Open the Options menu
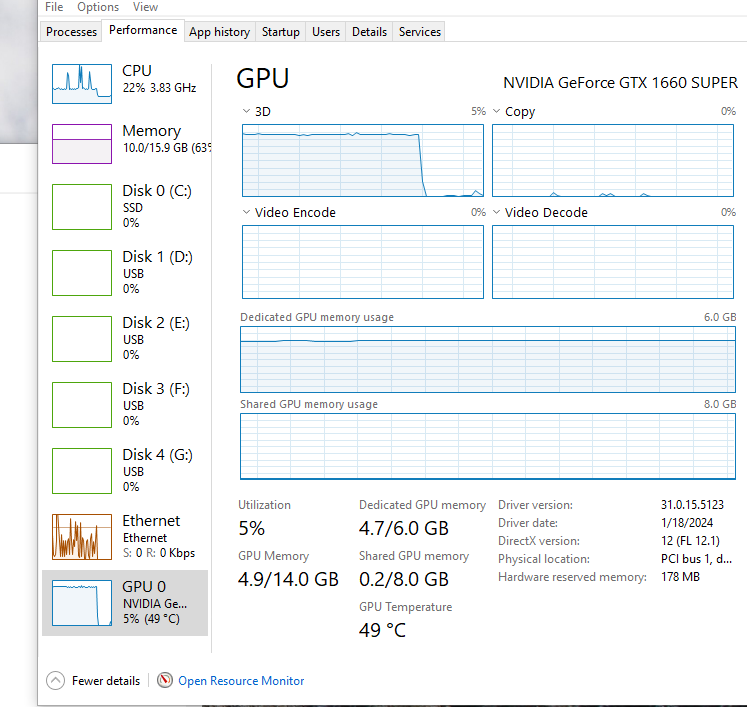747x707 pixels. click(x=98, y=7)
